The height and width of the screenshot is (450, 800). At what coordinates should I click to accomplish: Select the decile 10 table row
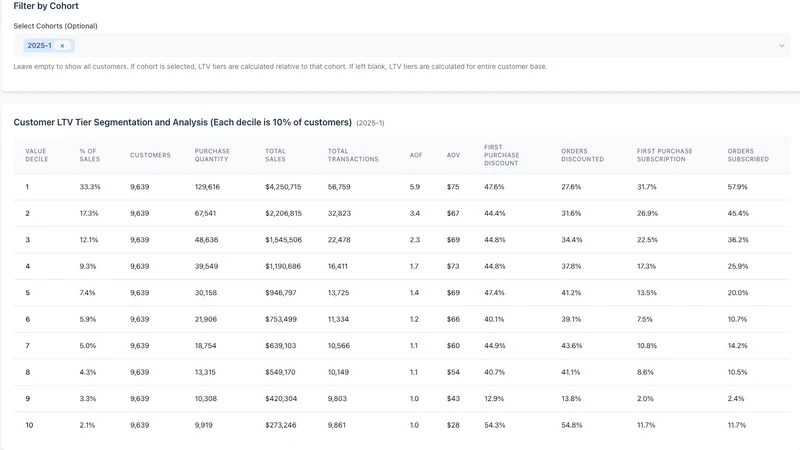pos(402,425)
